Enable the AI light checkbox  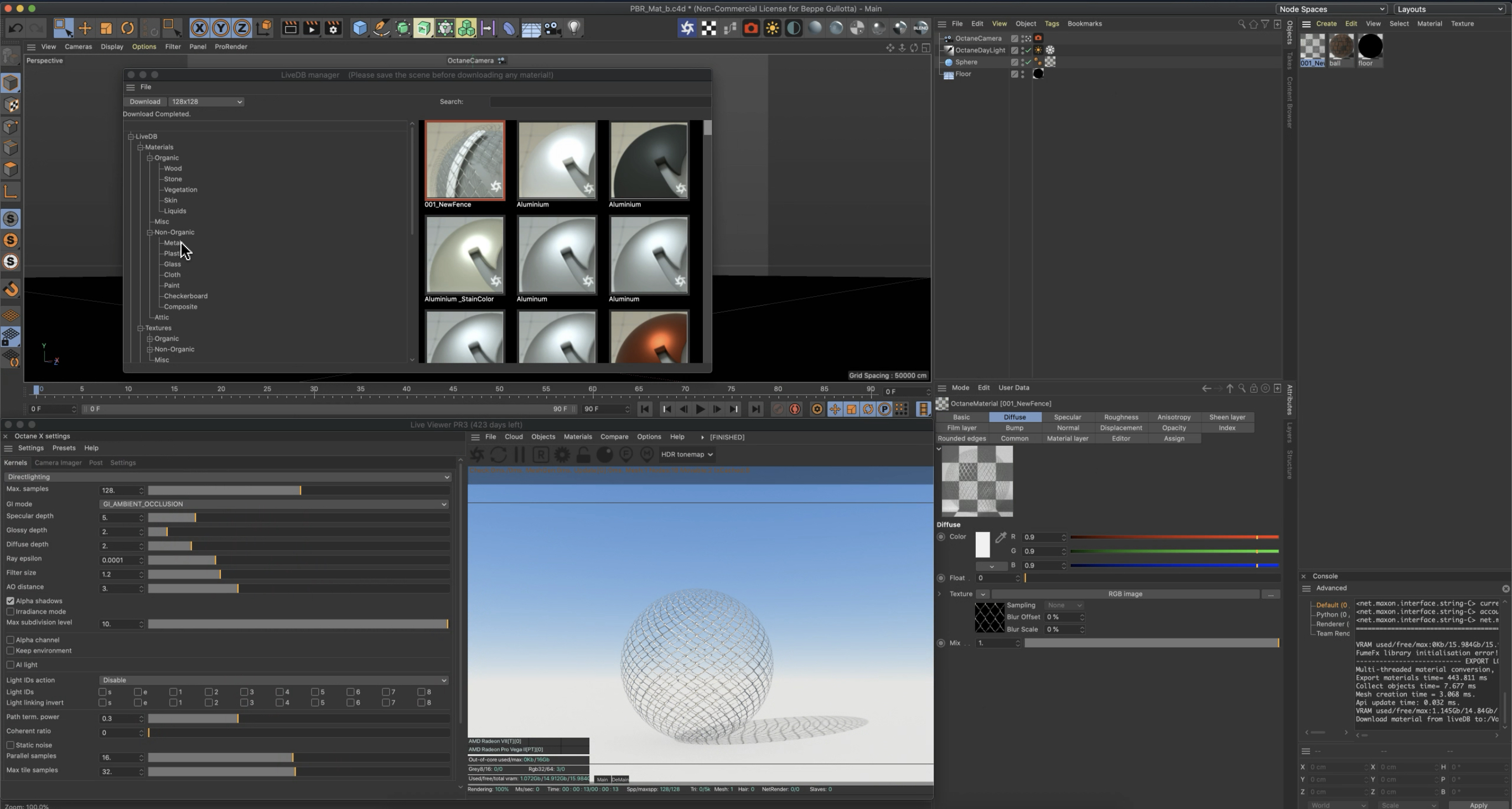11,664
